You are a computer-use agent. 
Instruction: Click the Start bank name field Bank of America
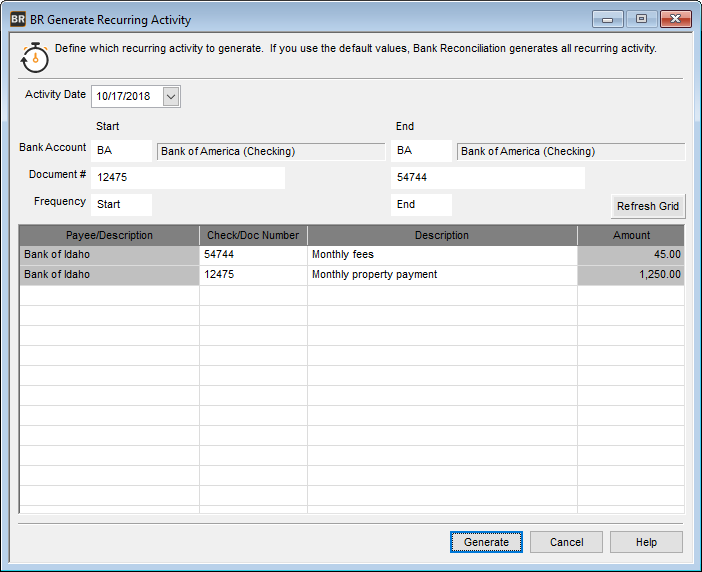click(271, 151)
